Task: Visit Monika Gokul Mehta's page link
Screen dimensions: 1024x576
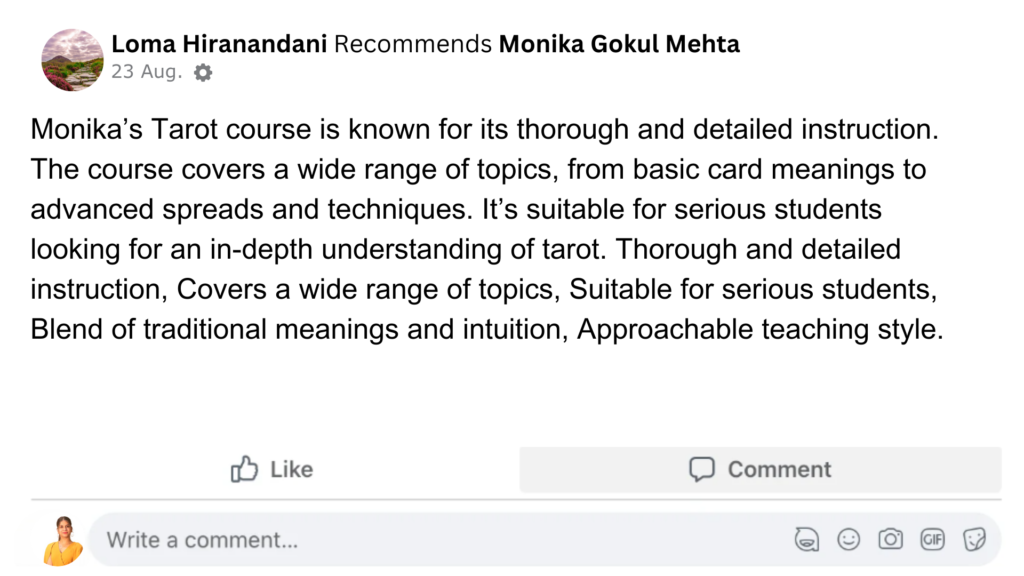Action: 619,44
